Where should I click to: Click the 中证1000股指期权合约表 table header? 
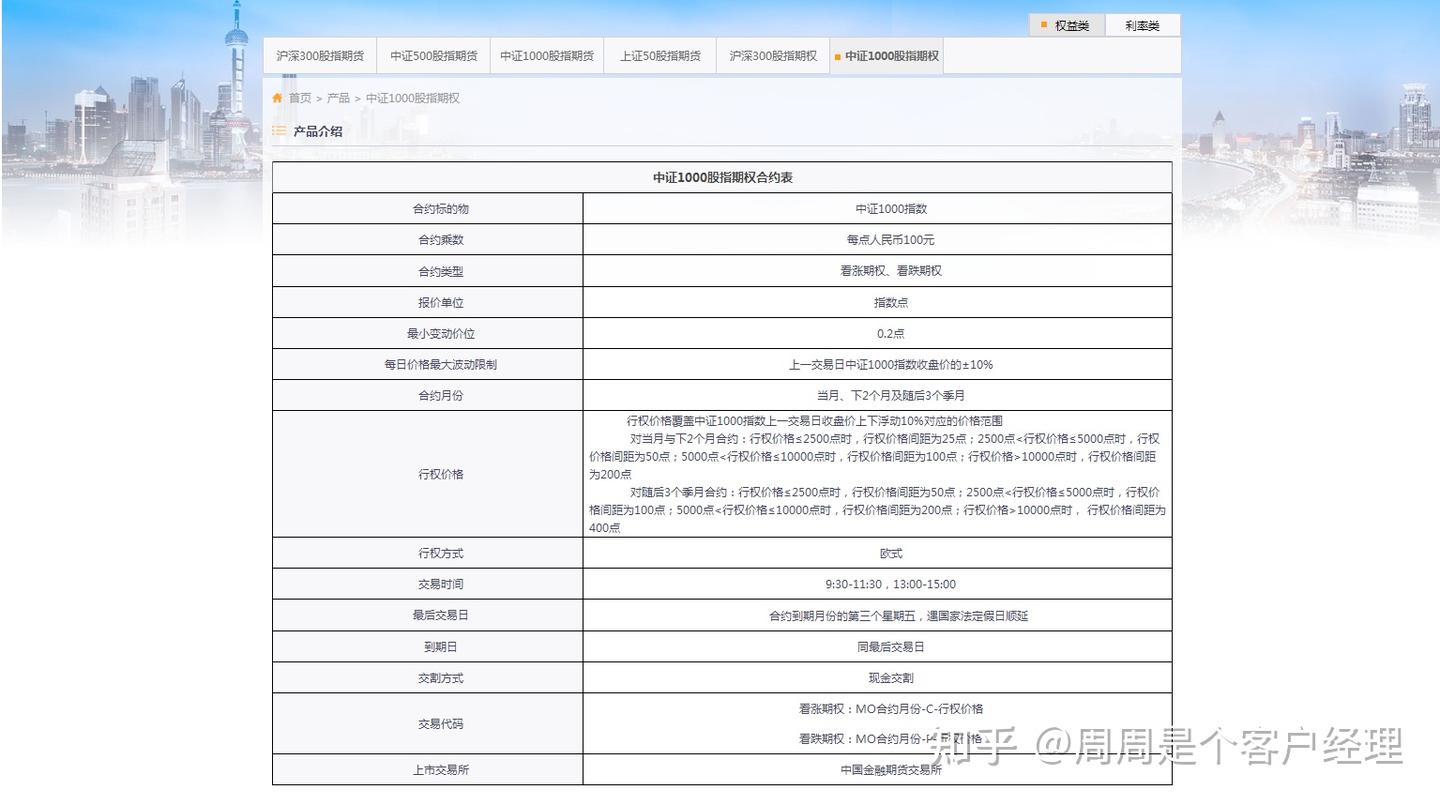(x=722, y=176)
